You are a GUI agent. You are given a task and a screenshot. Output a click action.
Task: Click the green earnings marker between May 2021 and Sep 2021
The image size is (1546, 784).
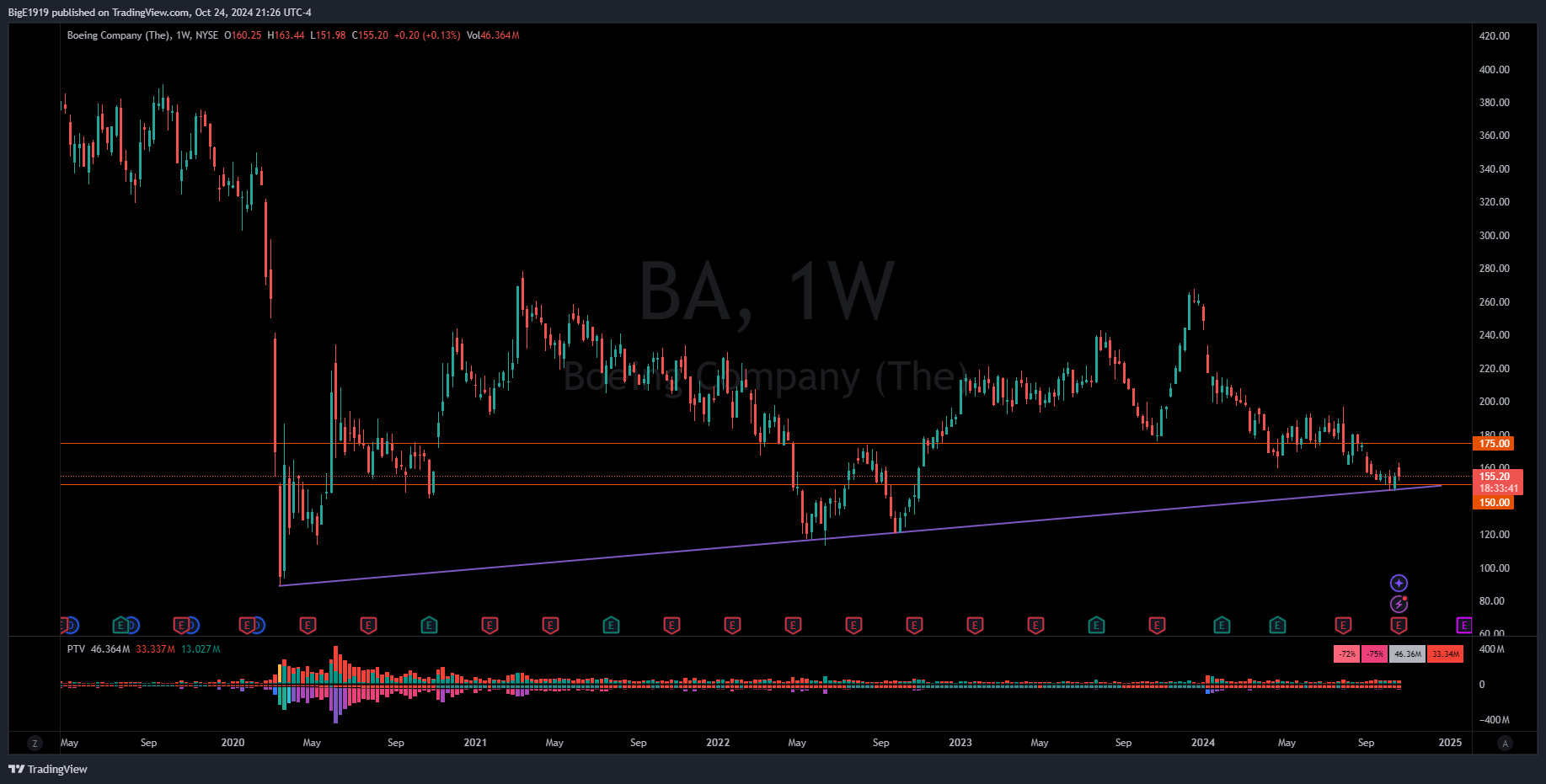(x=611, y=625)
